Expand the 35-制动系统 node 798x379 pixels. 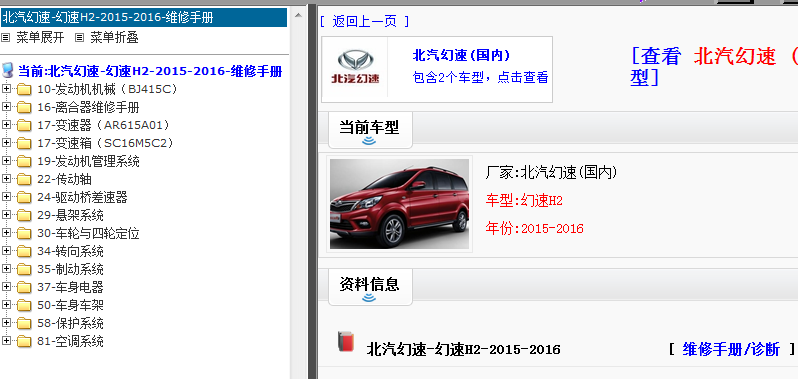[6, 269]
